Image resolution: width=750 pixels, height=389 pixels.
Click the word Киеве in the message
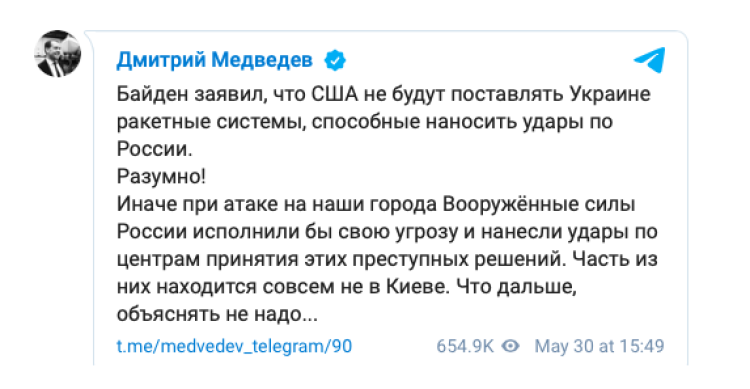click(417, 287)
